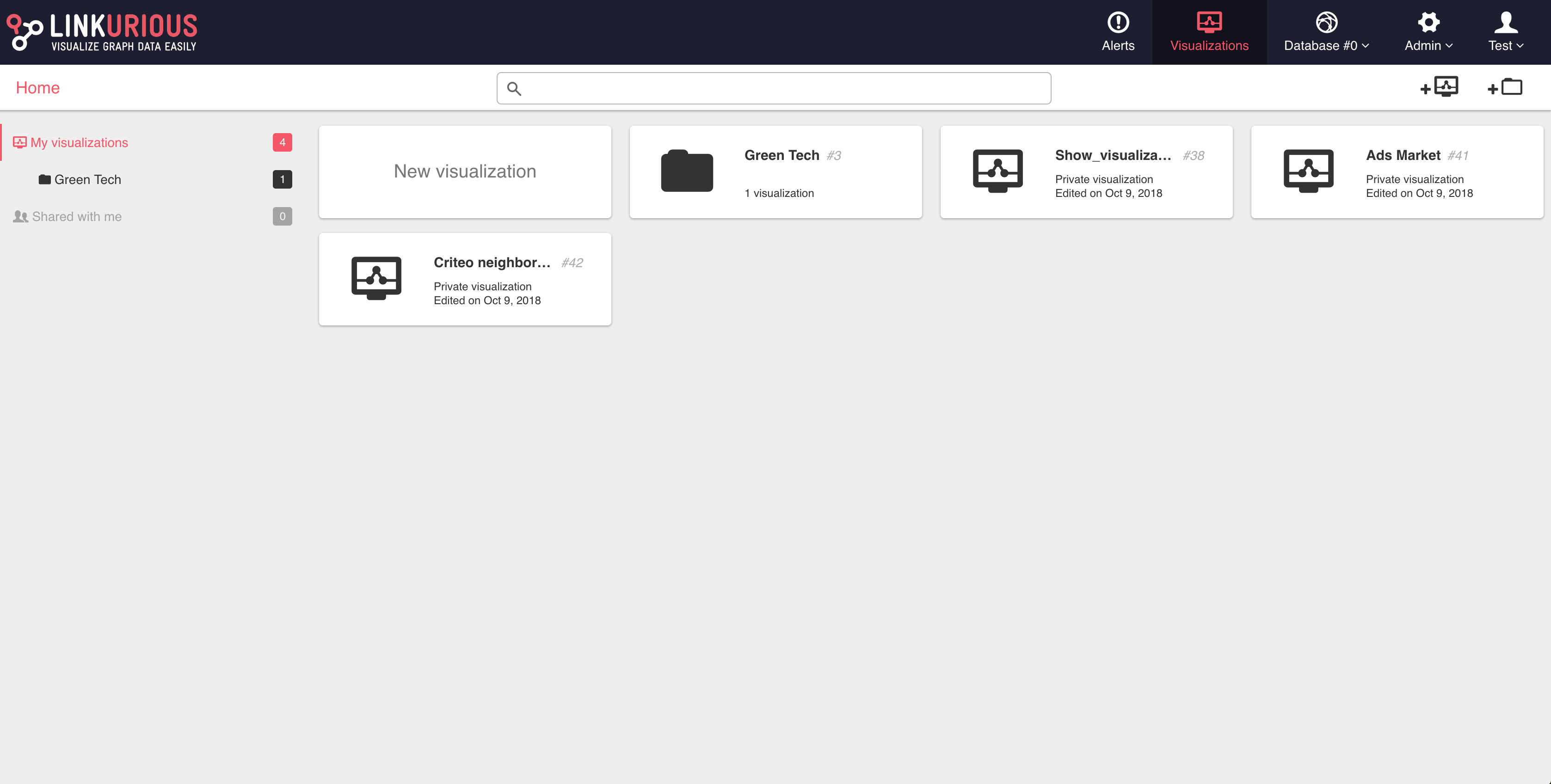
Task: Open the Ads Market card monitor icon
Action: pyautogui.click(x=1308, y=171)
